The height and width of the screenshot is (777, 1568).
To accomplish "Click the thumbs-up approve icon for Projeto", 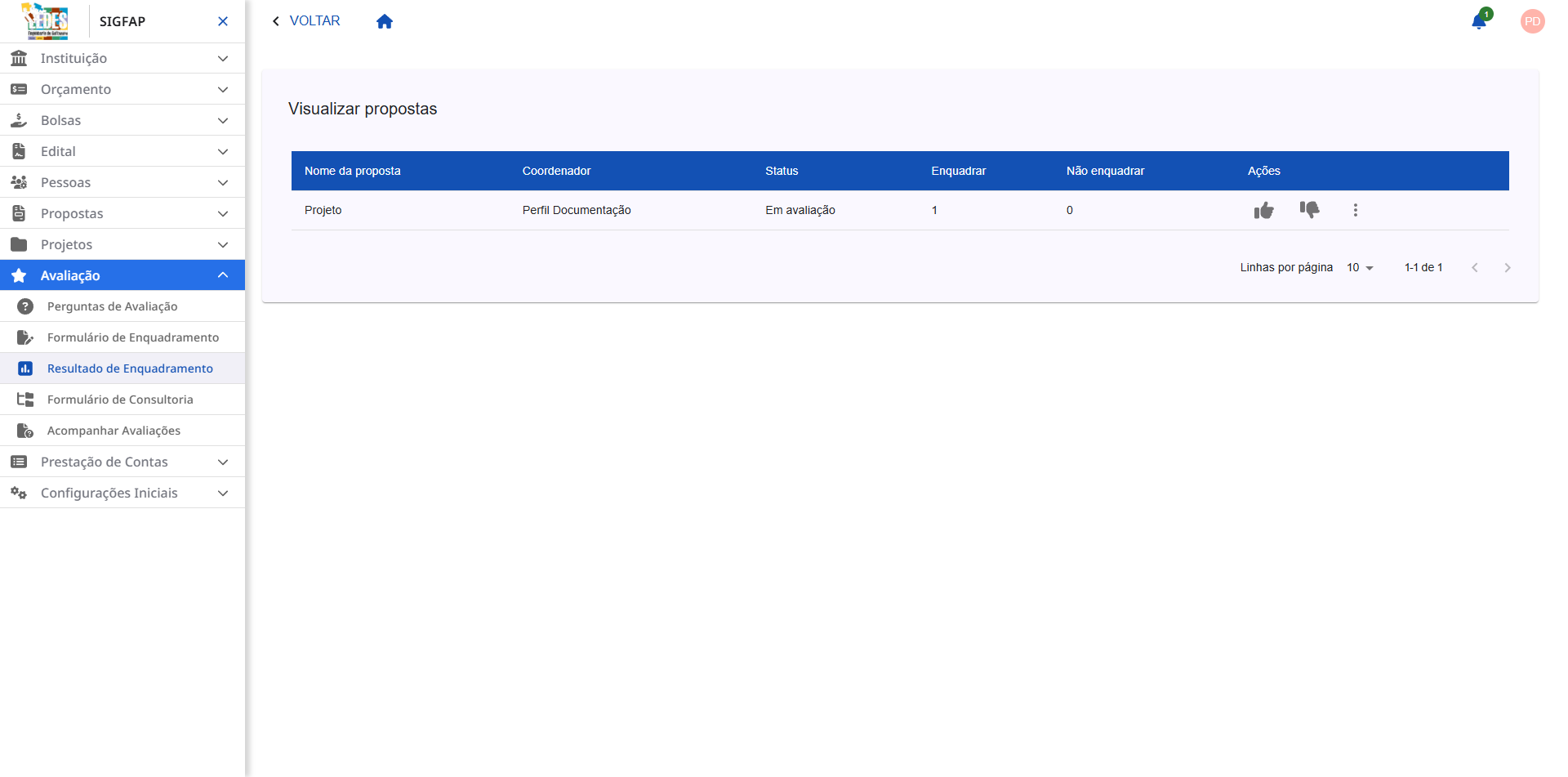I will tap(1263, 211).
